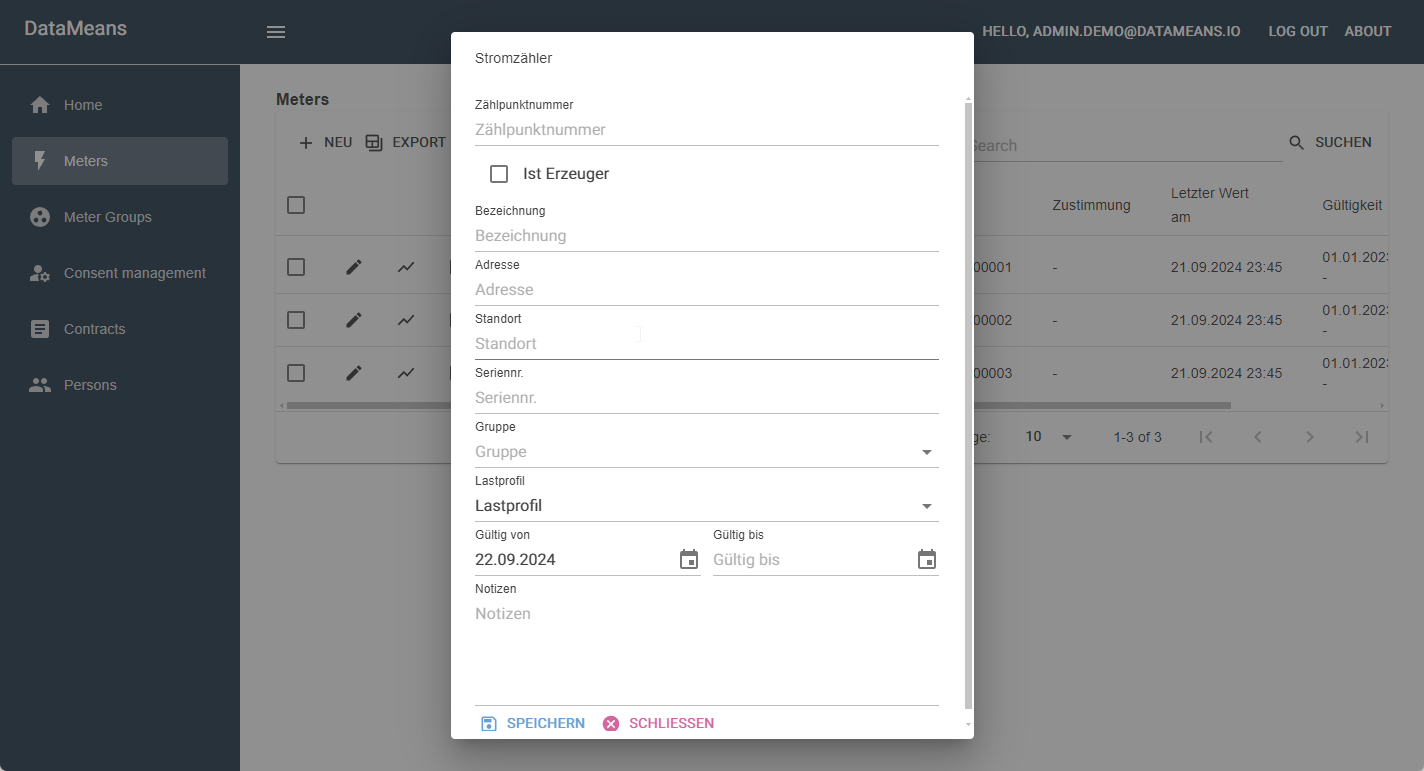
Task: Open calendar picker for Gültig von
Action: pos(689,560)
